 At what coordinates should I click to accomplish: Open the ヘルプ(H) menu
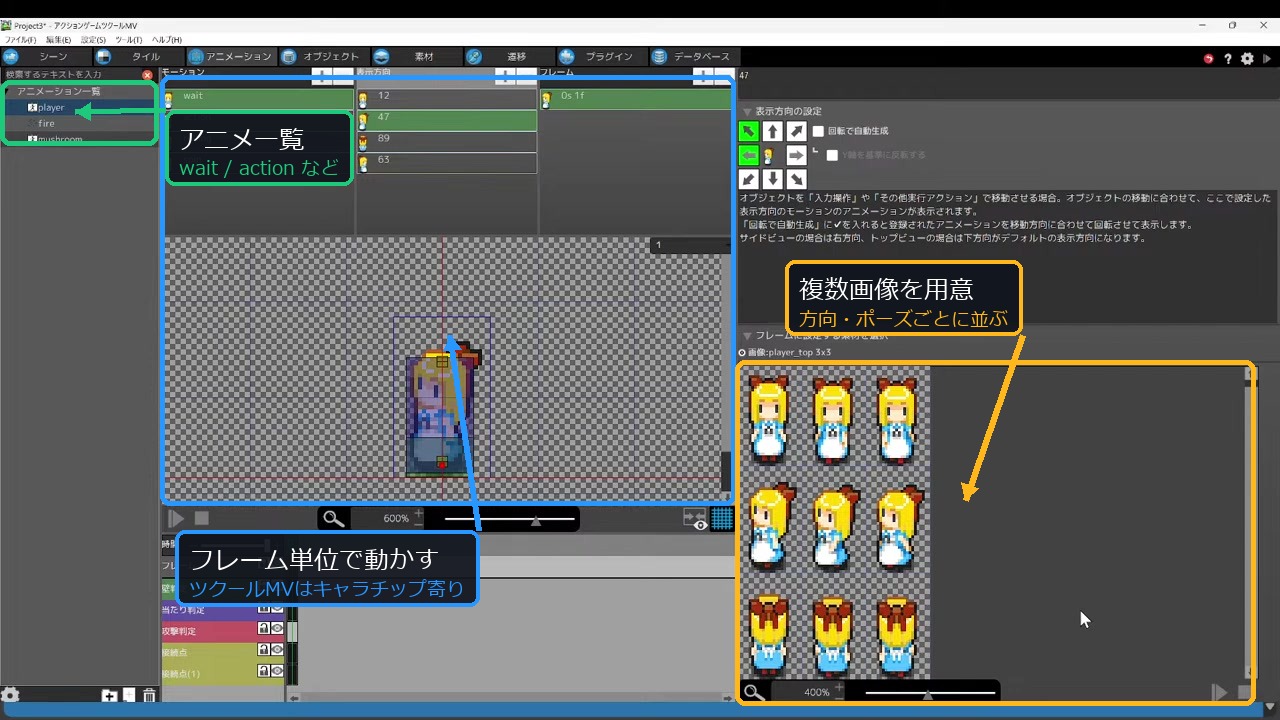tap(166, 40)
